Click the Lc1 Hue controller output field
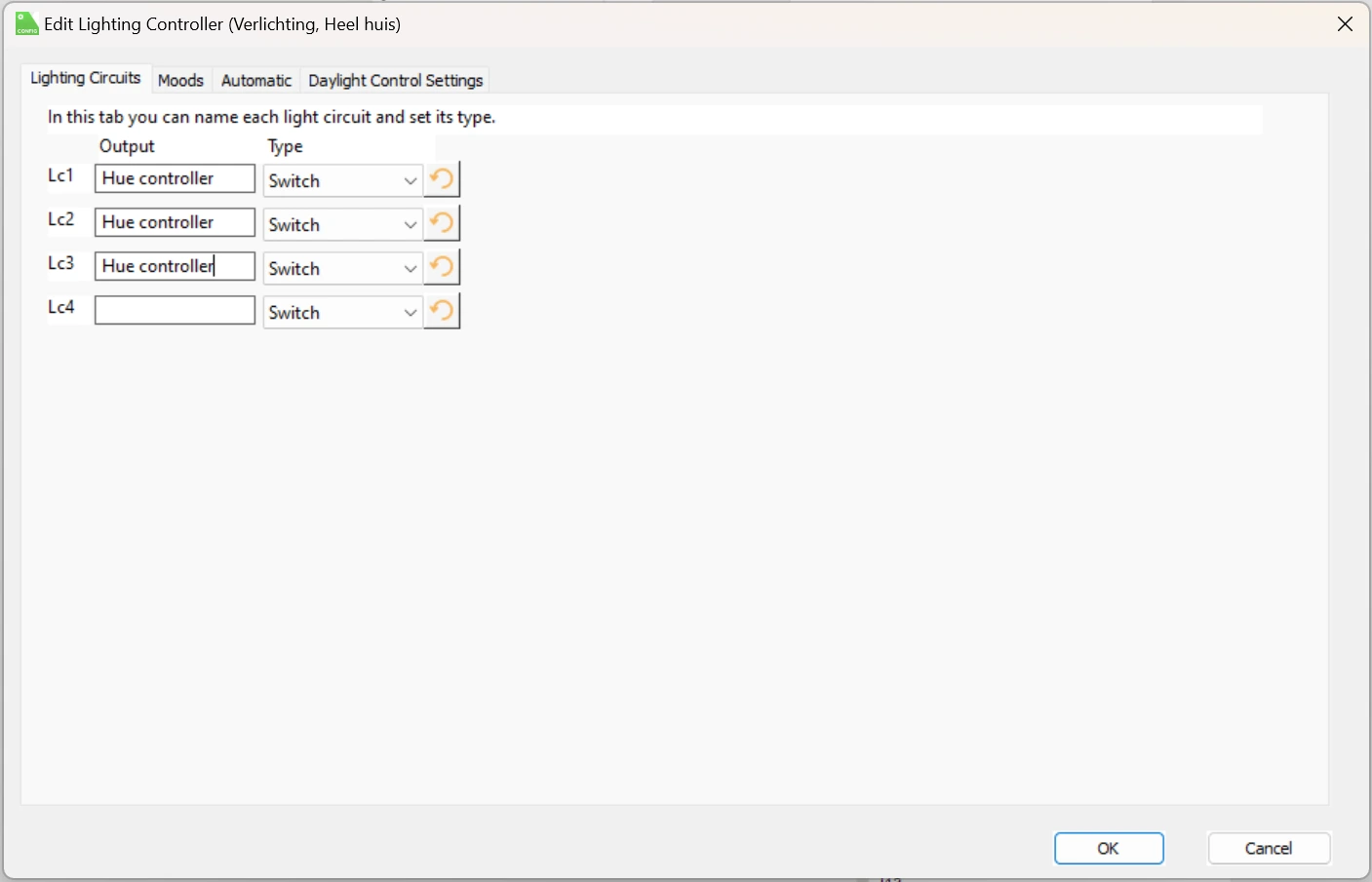Viewport: 1372px width, 882px height. click(x=174, y=178)
